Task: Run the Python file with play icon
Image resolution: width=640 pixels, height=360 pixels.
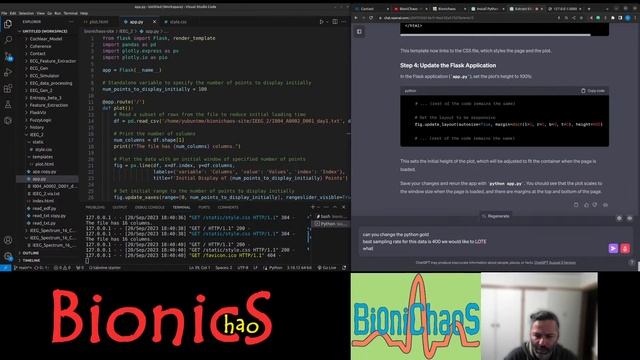Action: (x=322, y=22)
